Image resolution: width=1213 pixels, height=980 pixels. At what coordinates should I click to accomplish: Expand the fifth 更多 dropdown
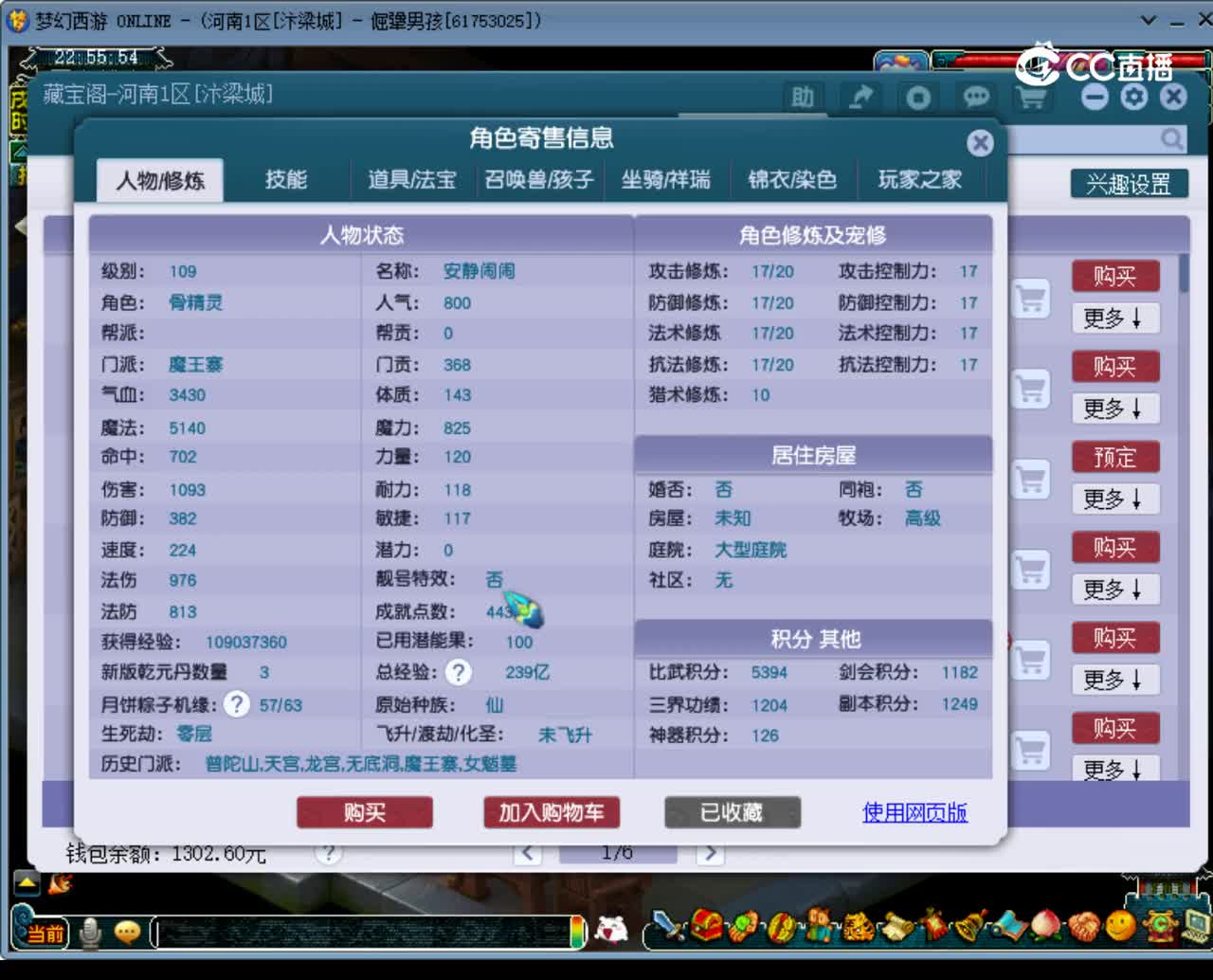point(1114,680)
